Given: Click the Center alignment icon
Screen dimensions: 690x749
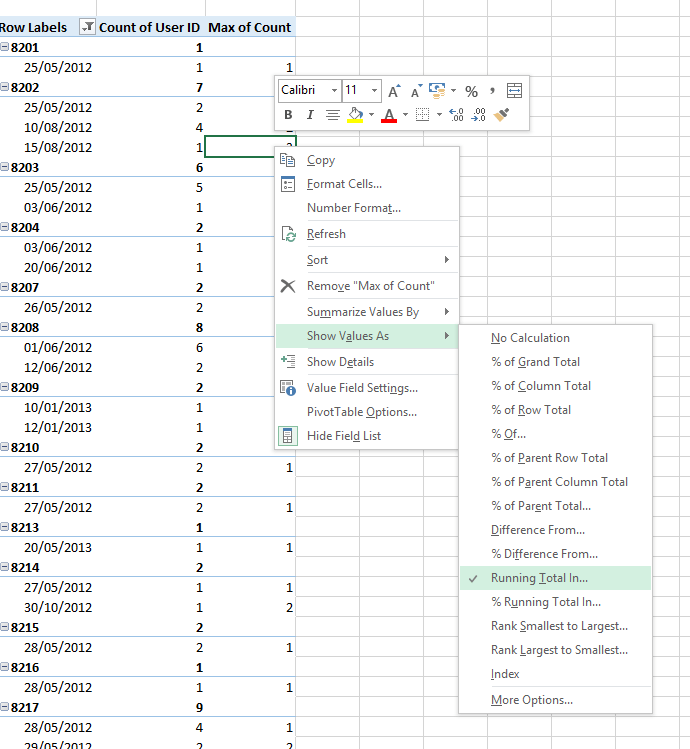Looking at the screenshot, I should point(332,115).
